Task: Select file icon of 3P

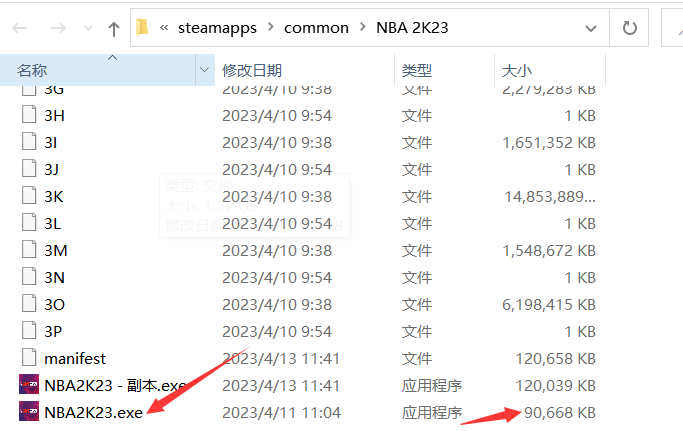Action: [x=29, y=331]
